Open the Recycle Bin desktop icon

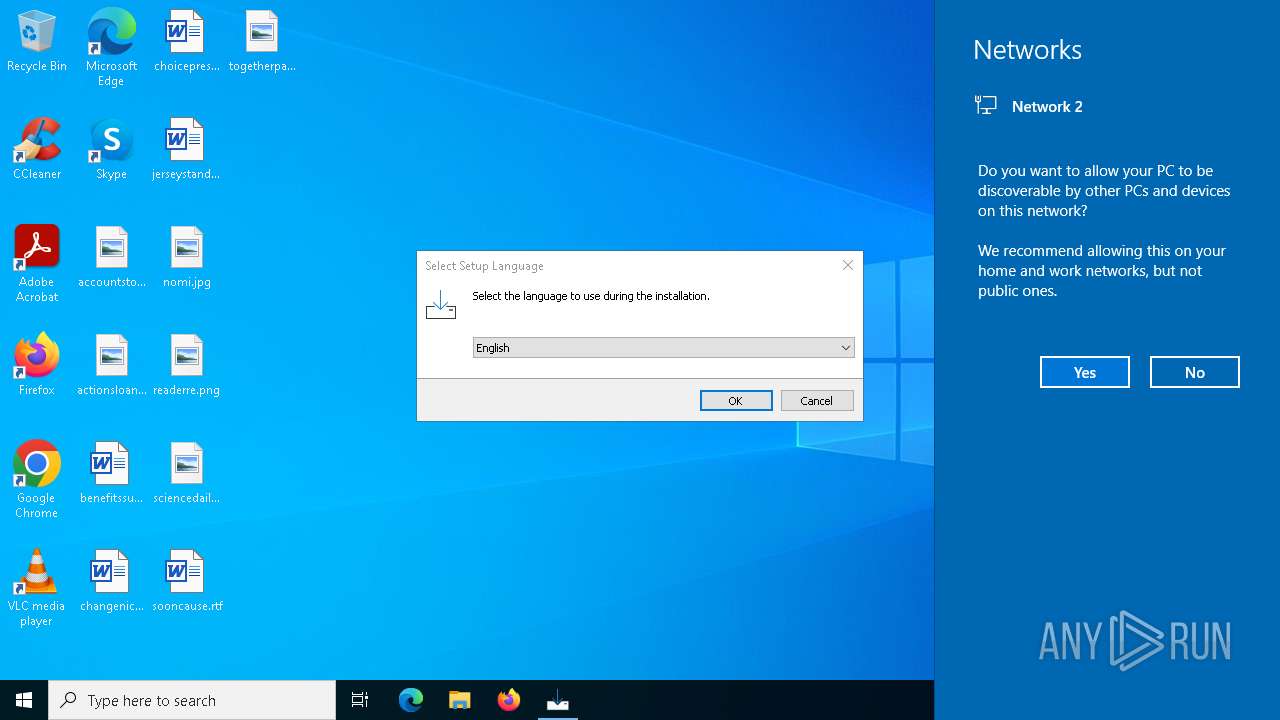[37, 42]
